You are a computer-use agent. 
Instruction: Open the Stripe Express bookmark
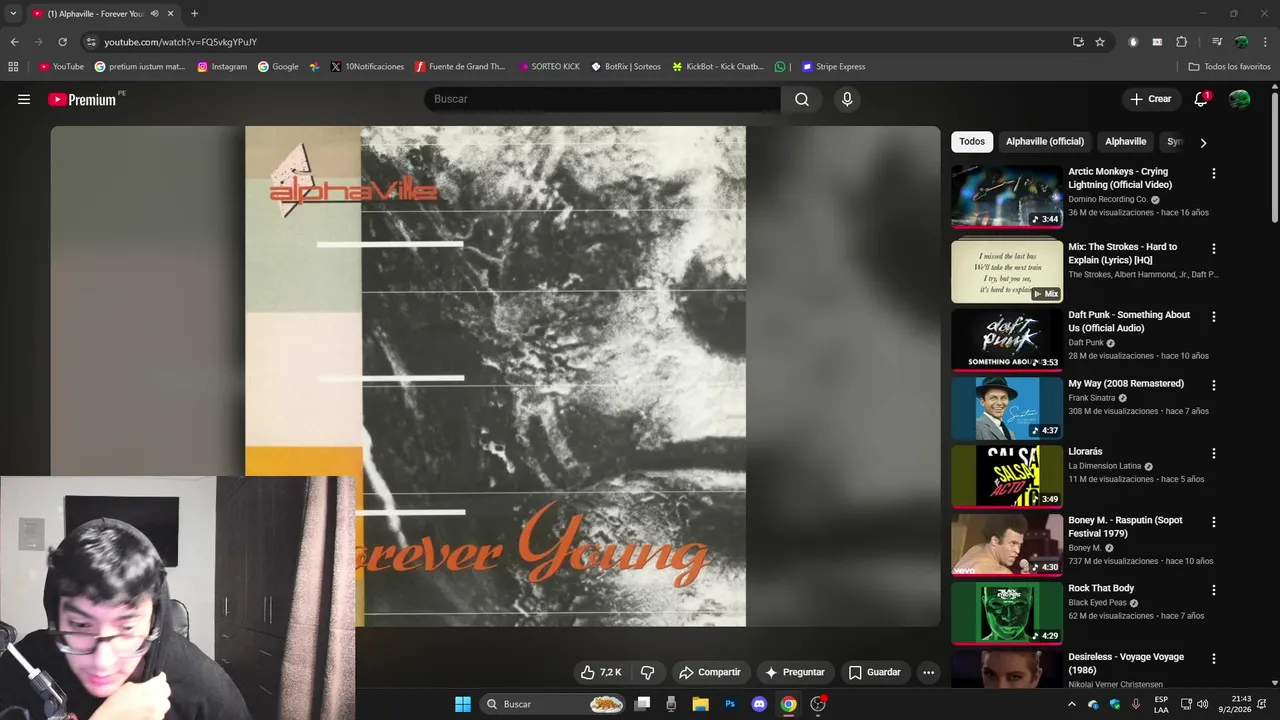(x=833, y=67)
